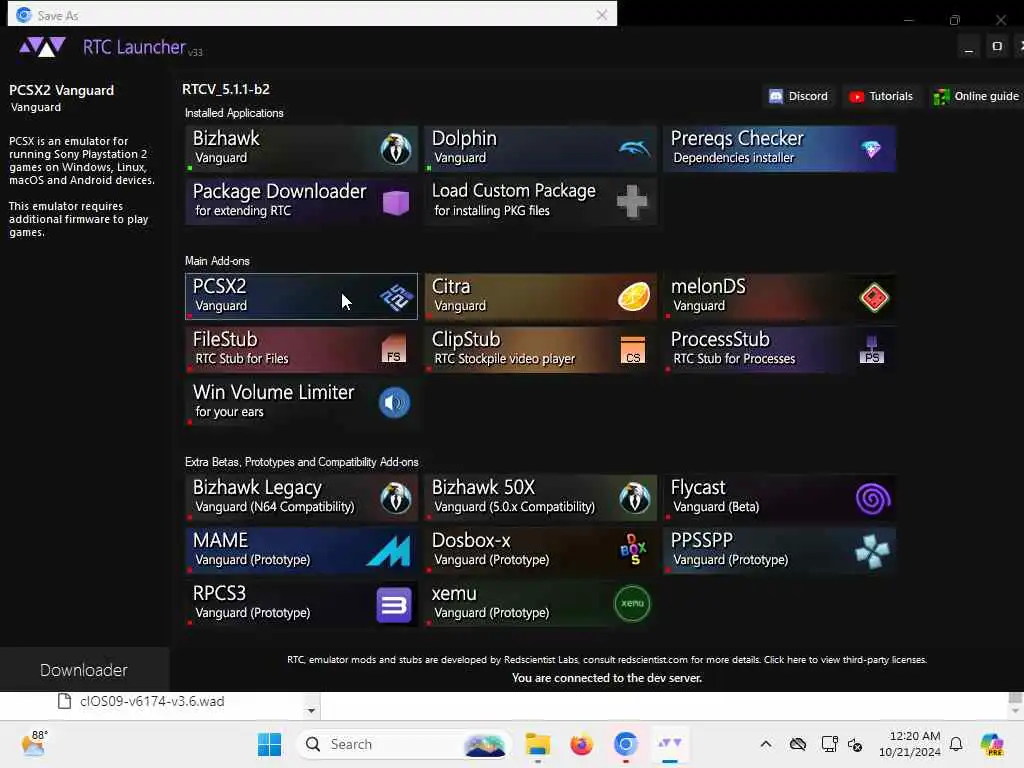Open the weather widget showing 88°
Image resolution: width=1024 pixels, height=768 pixels.
pyautogui.click(x=34, y=743)
